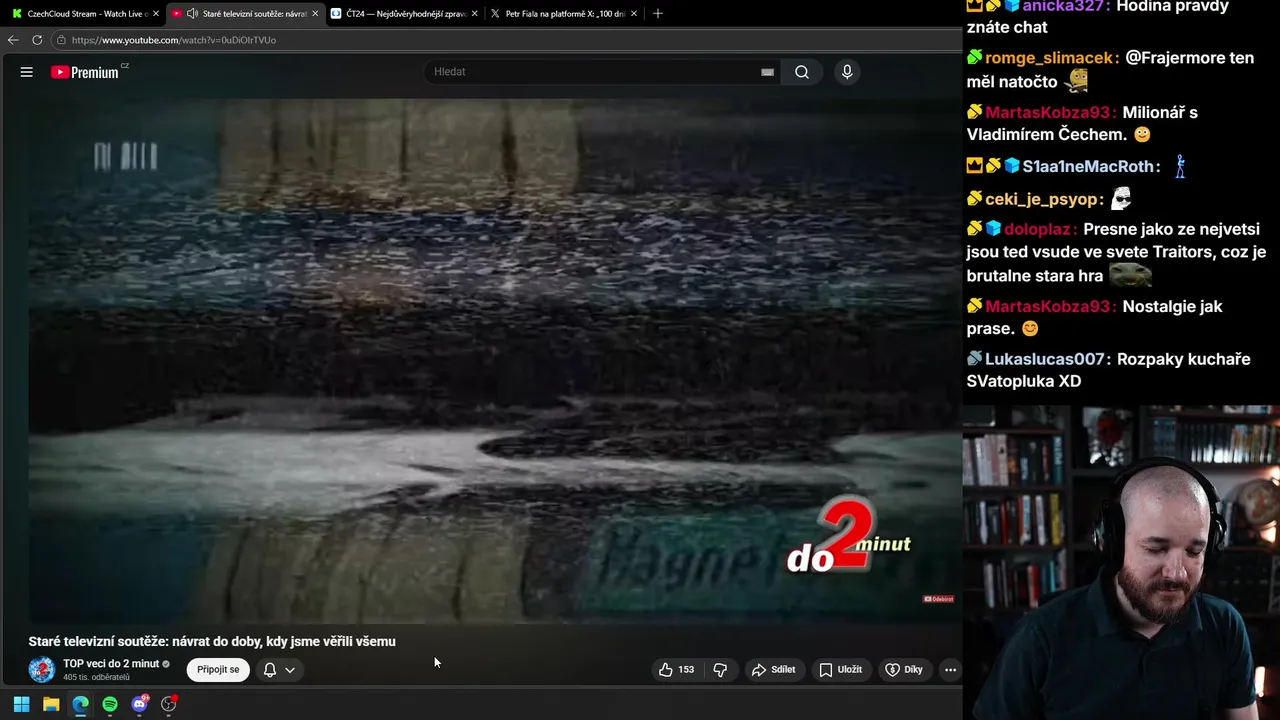Open Microsoft Edge from taskbar
Screen dimensions: 1280x720
pos(80,704)
